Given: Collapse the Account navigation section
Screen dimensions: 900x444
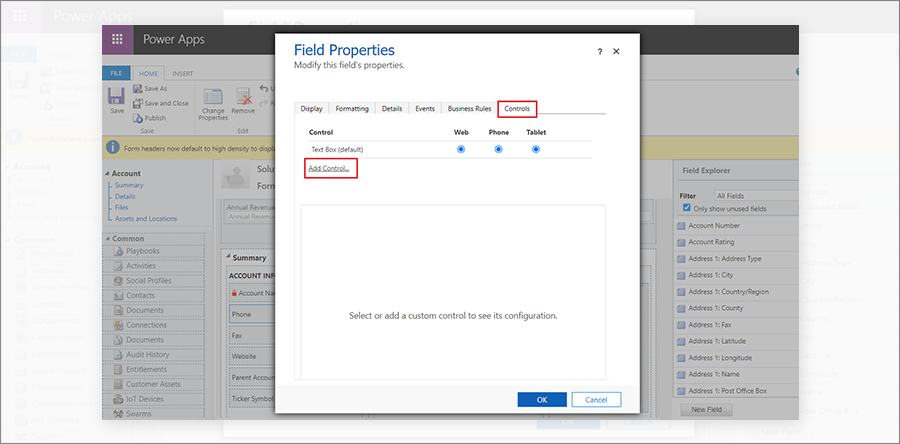Looking at the screenshot, I should [x=108, y=174].
